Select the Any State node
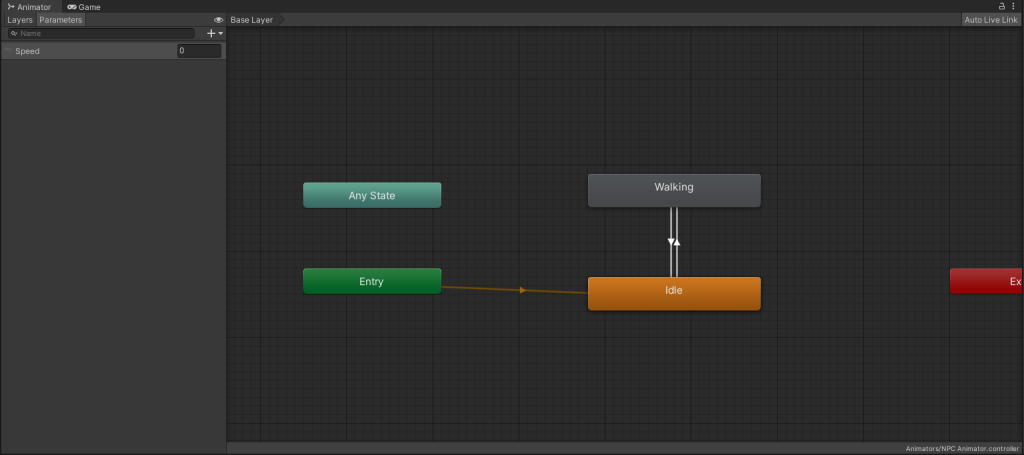This screenshot has height=455, width=1024. click(x=372, y=195)
